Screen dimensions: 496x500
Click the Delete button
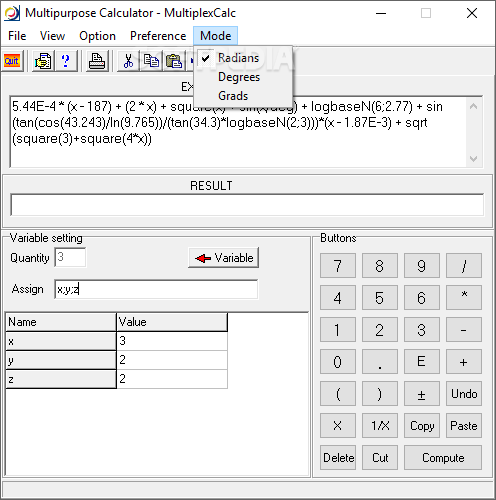click(x=338, y=458)
